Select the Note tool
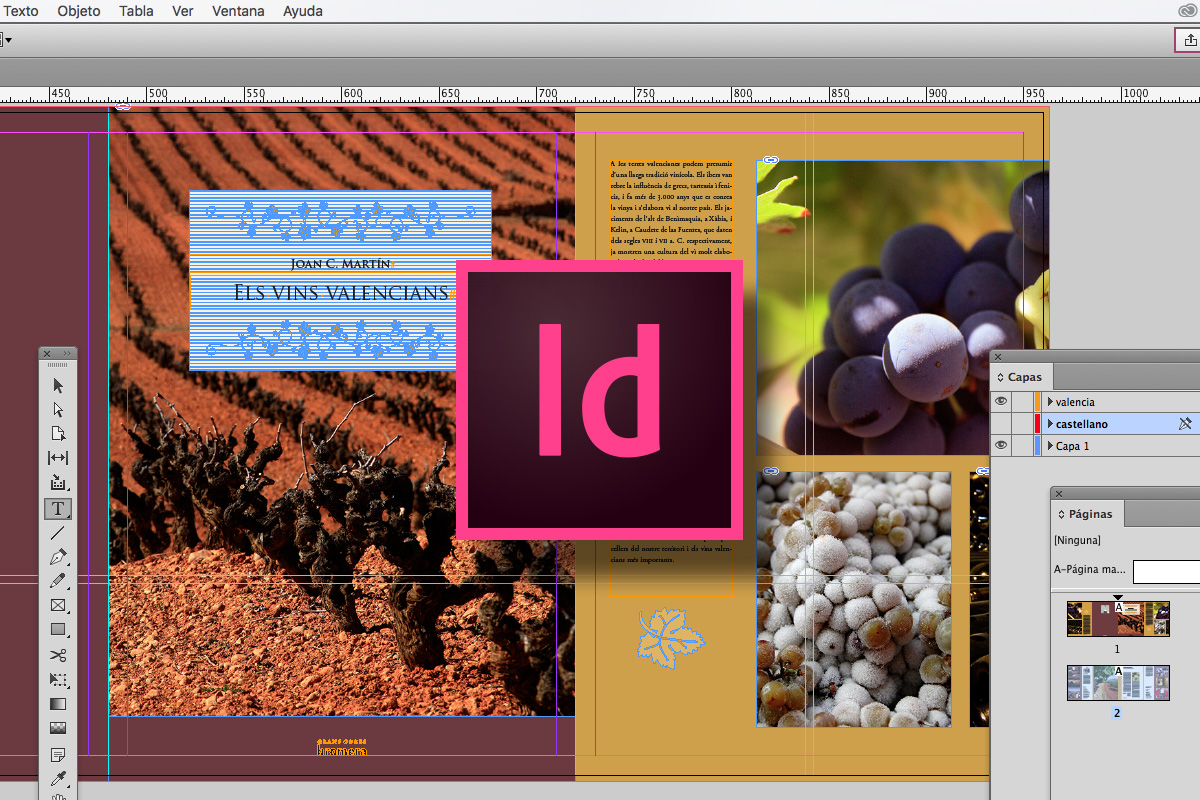Viewport: 1200px width, 800px height. pyautogui.click(x=58, y=754)
